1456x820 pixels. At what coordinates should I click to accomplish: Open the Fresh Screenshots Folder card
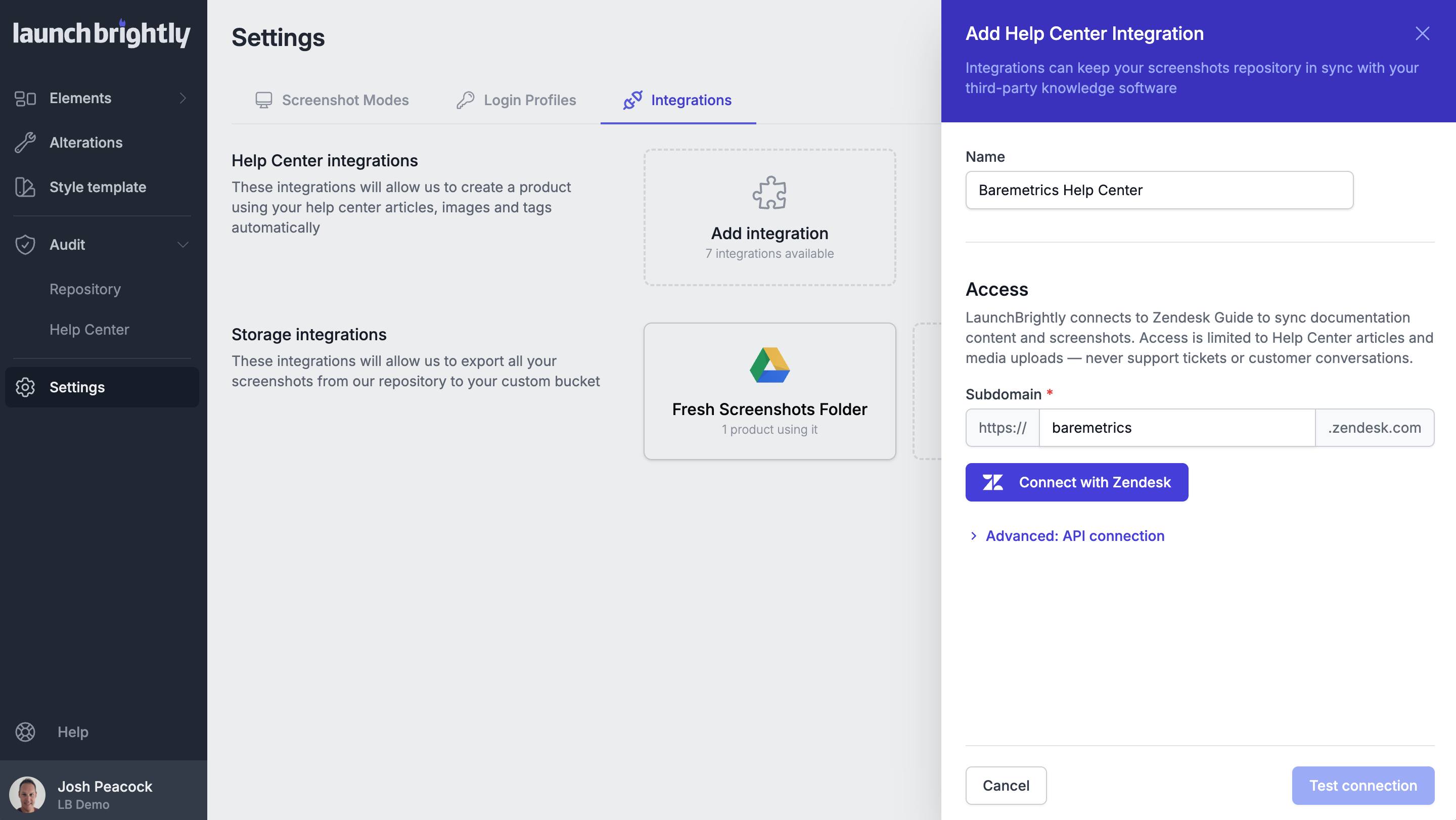tap(769, 391)
